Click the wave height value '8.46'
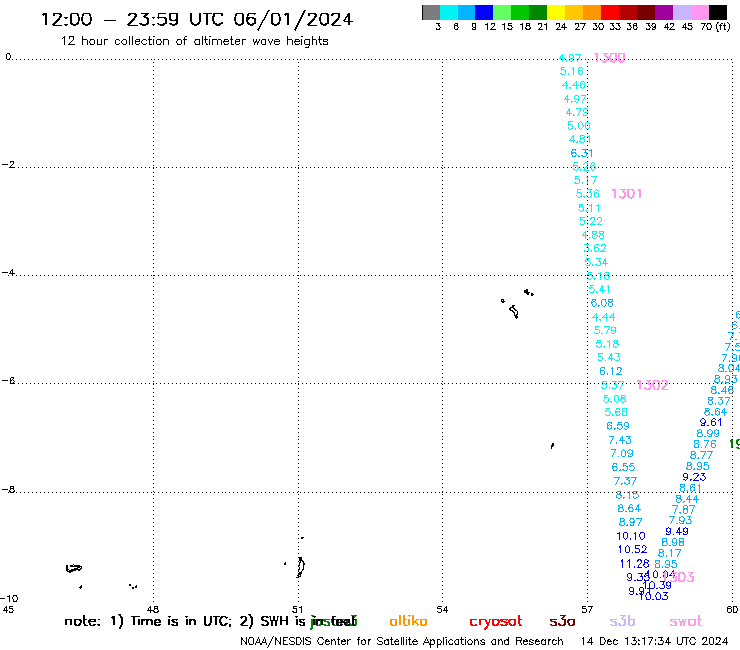The image size is (740, 650). (723, 390)
